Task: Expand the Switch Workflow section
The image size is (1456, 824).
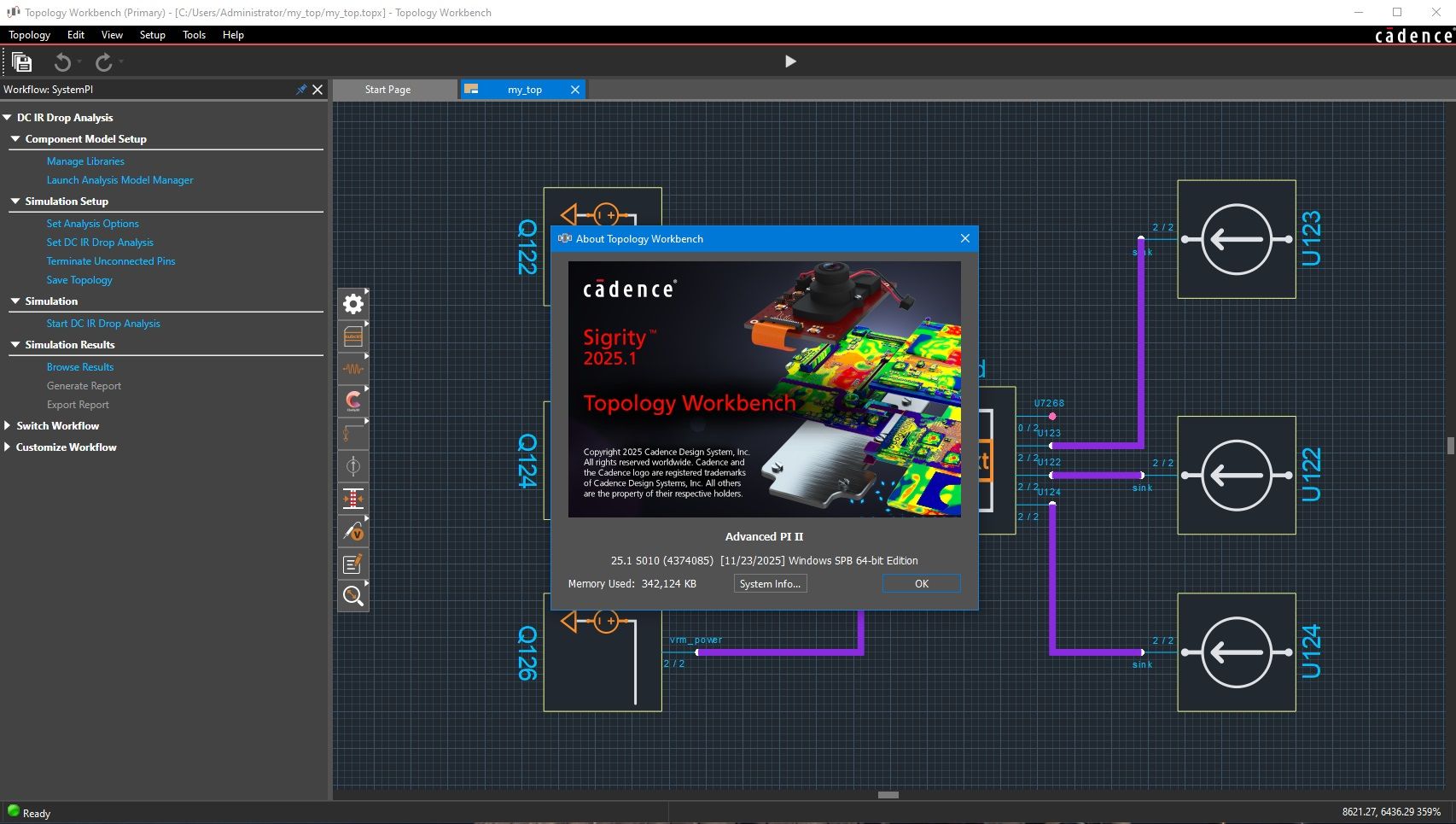Action: click(x=7, y=425)
